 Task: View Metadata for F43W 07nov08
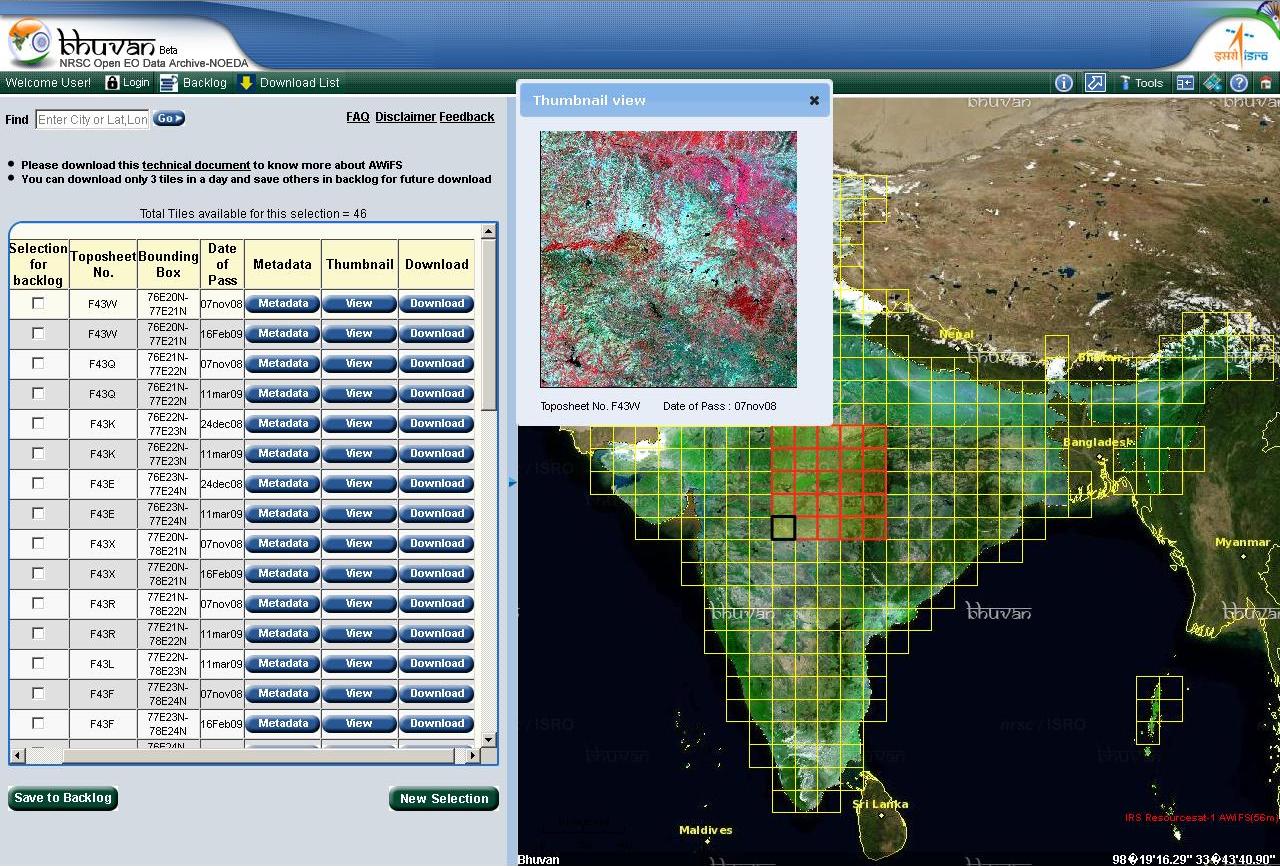(x=283, y=303)
